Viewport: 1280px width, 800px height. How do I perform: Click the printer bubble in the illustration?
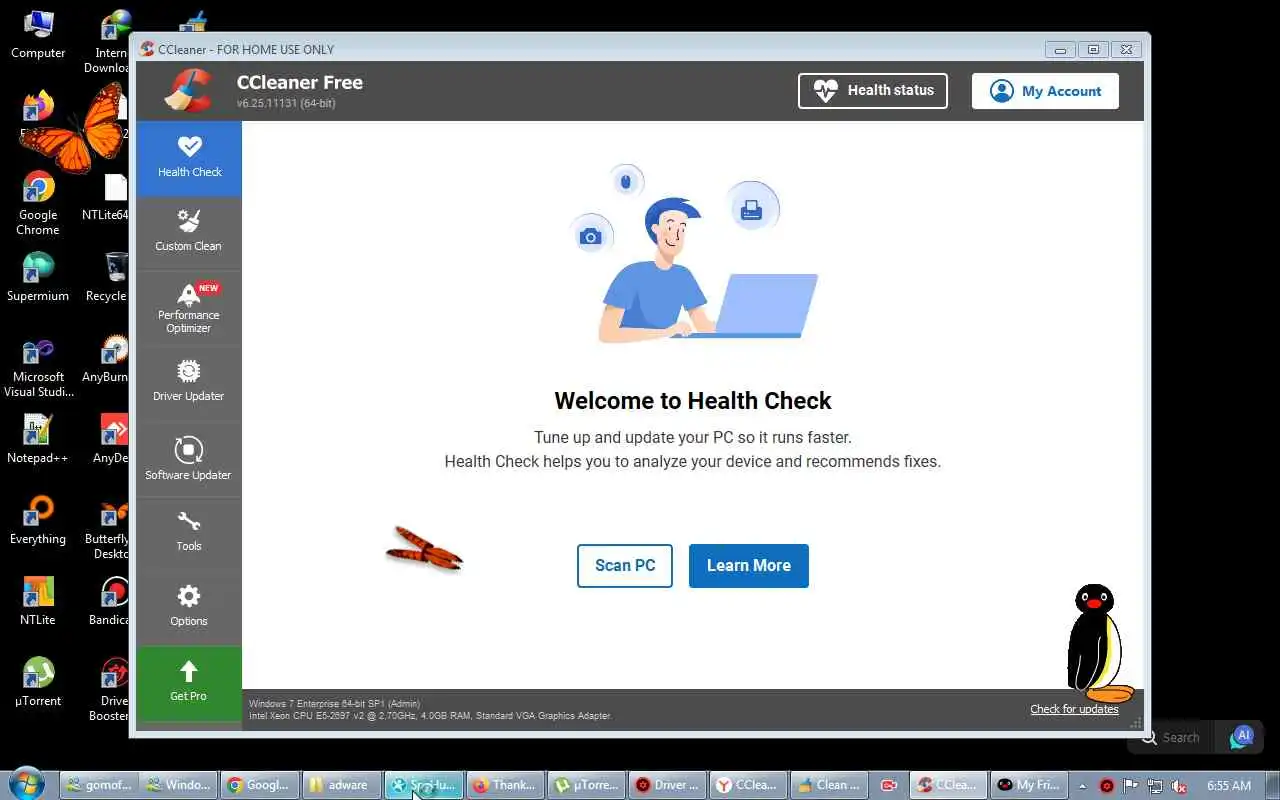pos(752,208)
